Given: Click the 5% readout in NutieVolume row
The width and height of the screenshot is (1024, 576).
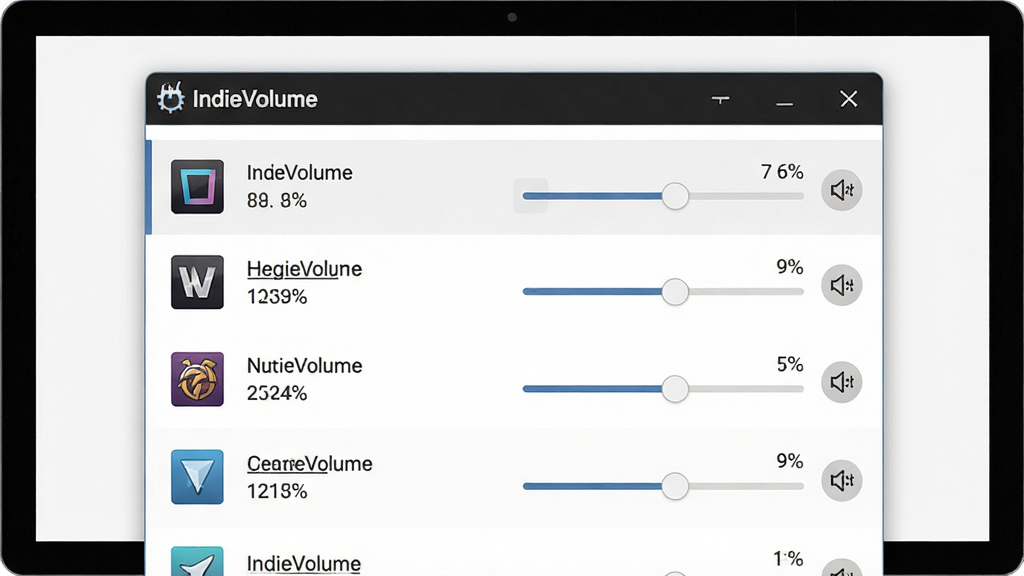Looking at the screenshot, I should 790,364.
